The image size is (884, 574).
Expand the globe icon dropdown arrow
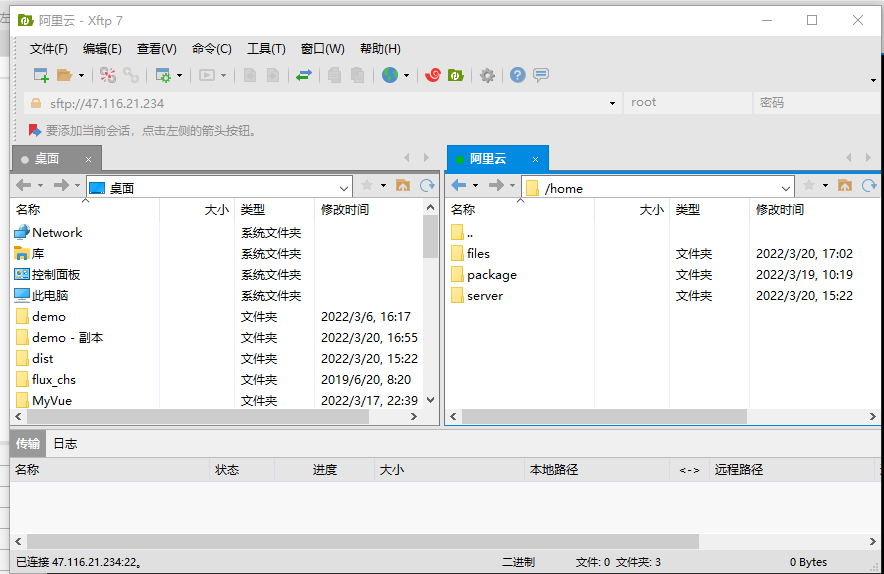tap(406, 76)
